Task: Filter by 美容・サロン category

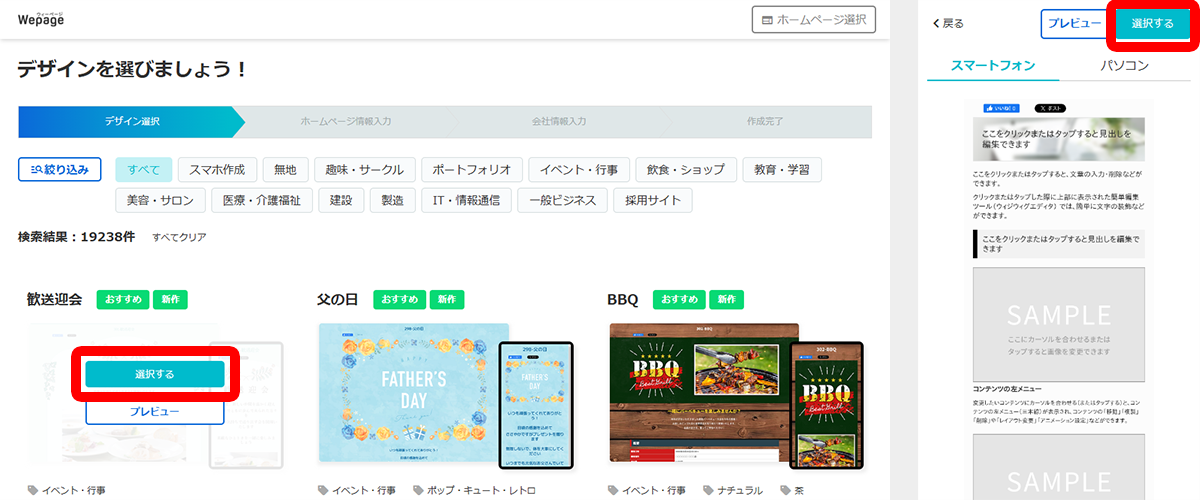Action: click(160, 201)
